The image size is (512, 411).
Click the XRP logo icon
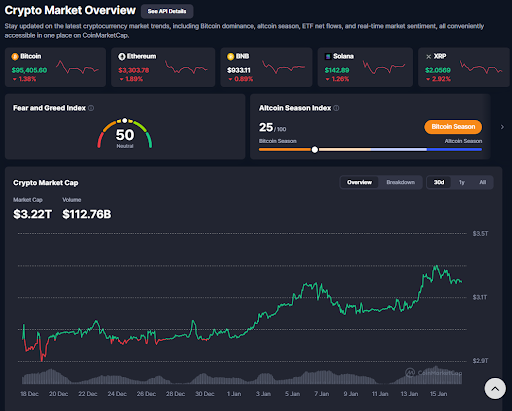pos(429,57)
